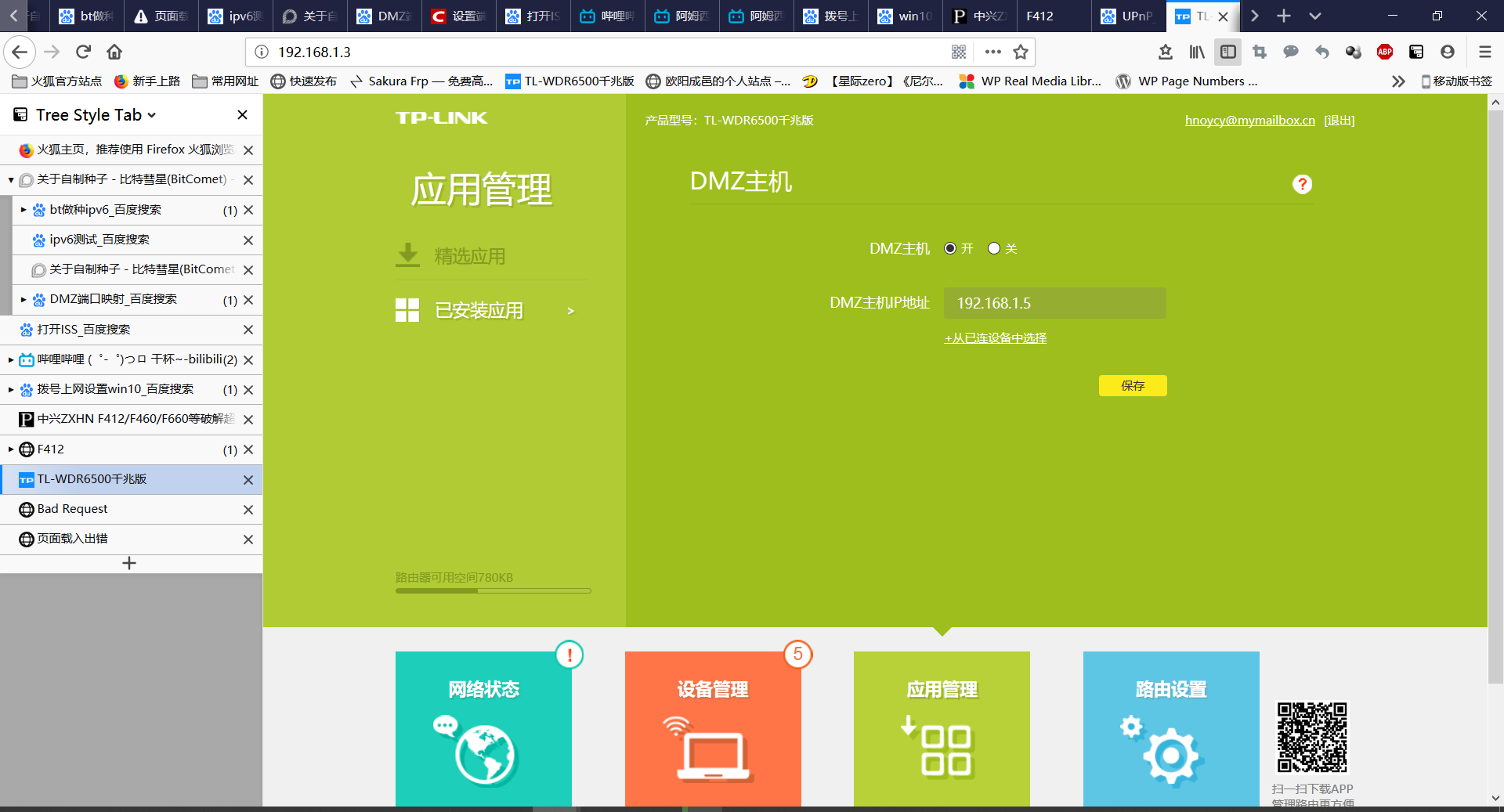Click 从已连设备中选择 link

point(995,338)
